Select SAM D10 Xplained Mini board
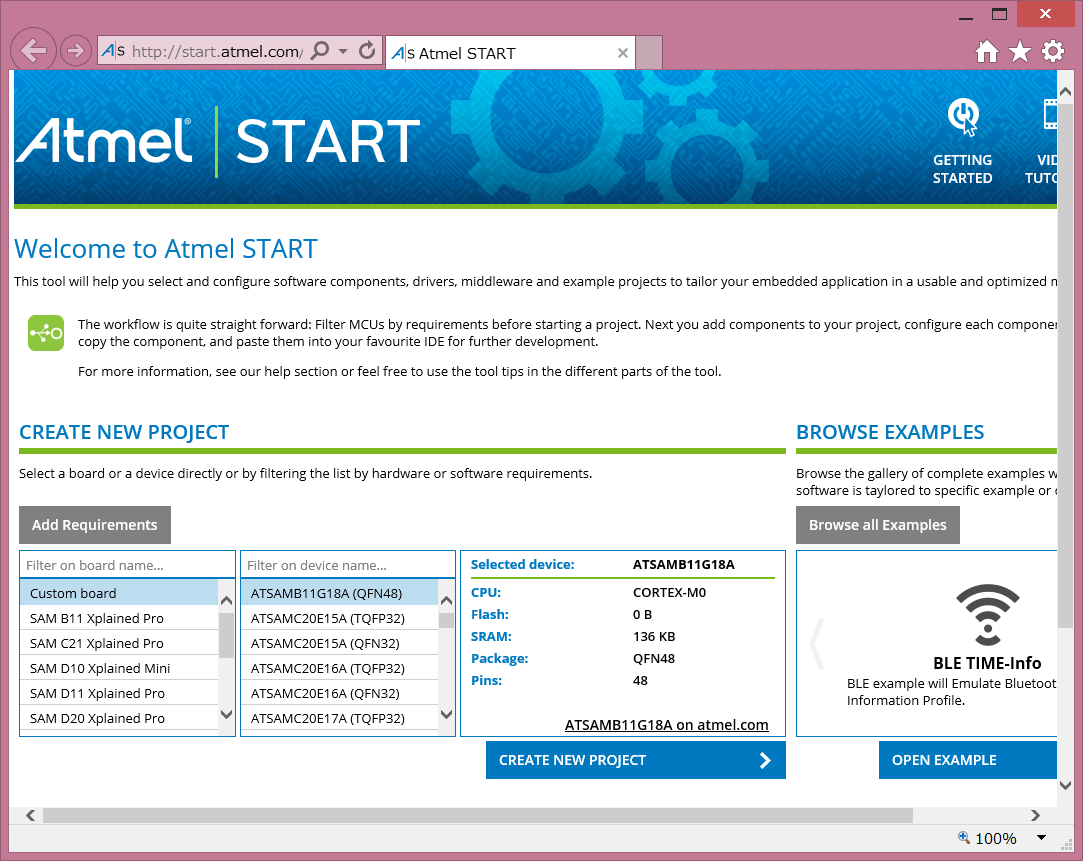Screen dimensions: 1083x861 click(x=119, y=668)
